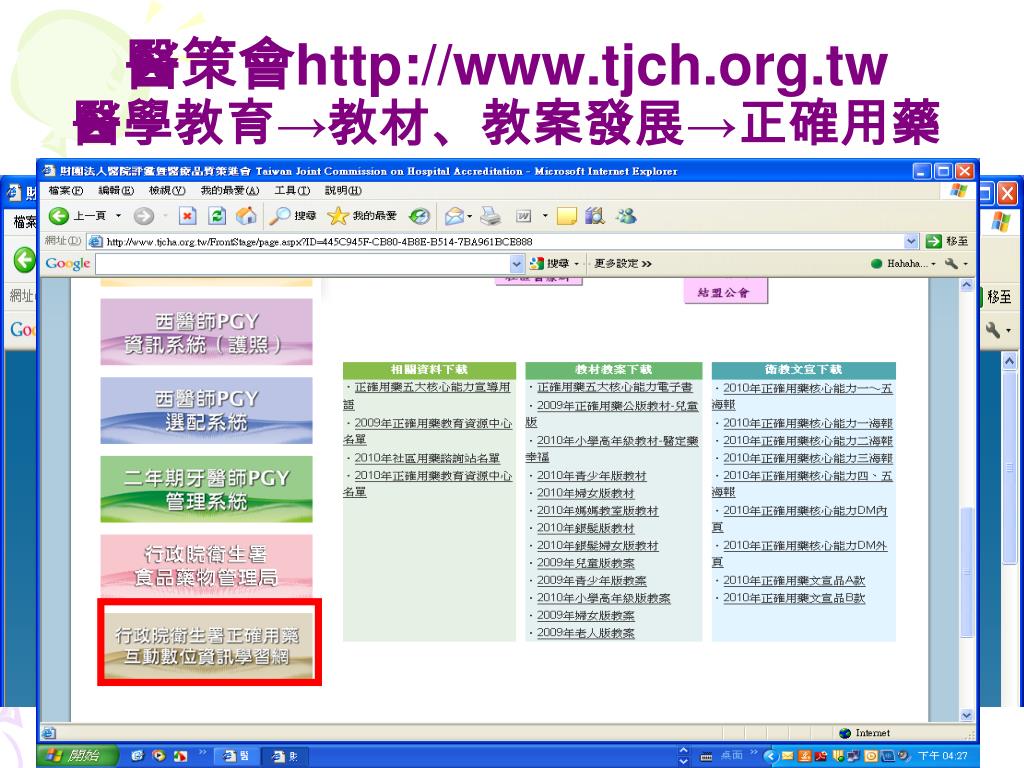Click Google toolbar wrench settings icon
Image resolution: width=1024 pixels, height=768 pixels.
click(952, 263)
